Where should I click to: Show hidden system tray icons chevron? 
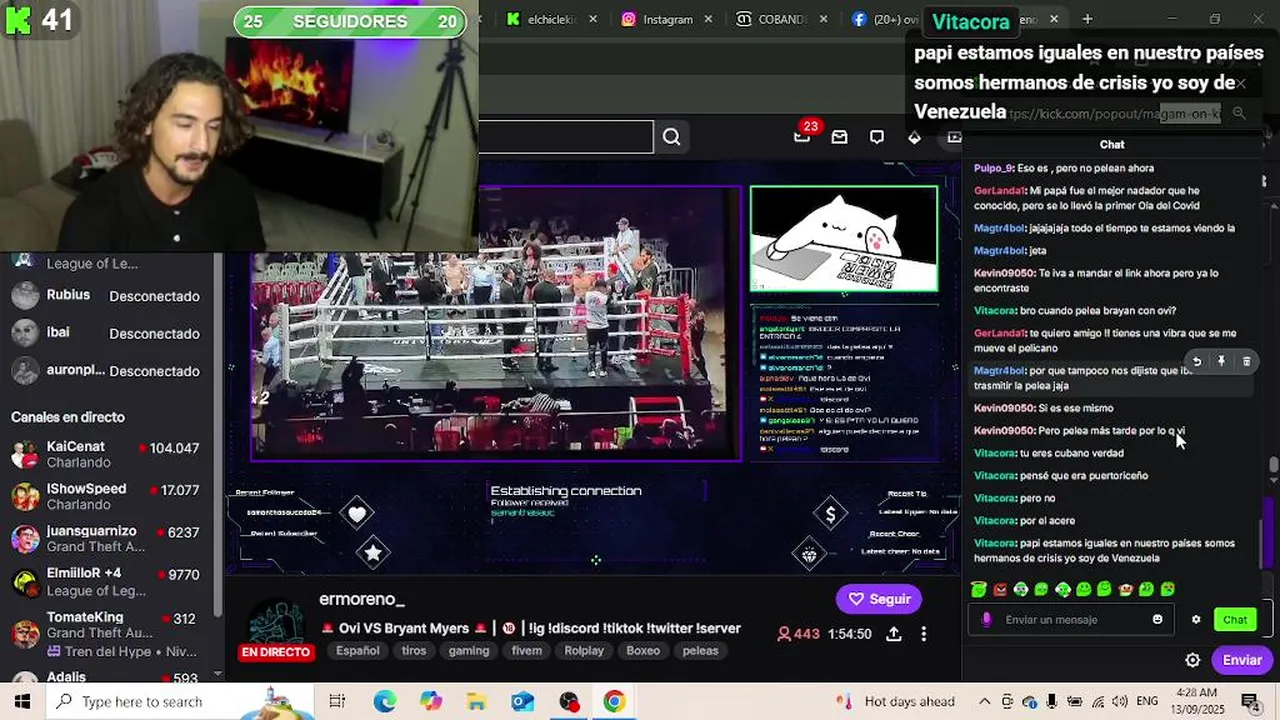tap(984, 701)
